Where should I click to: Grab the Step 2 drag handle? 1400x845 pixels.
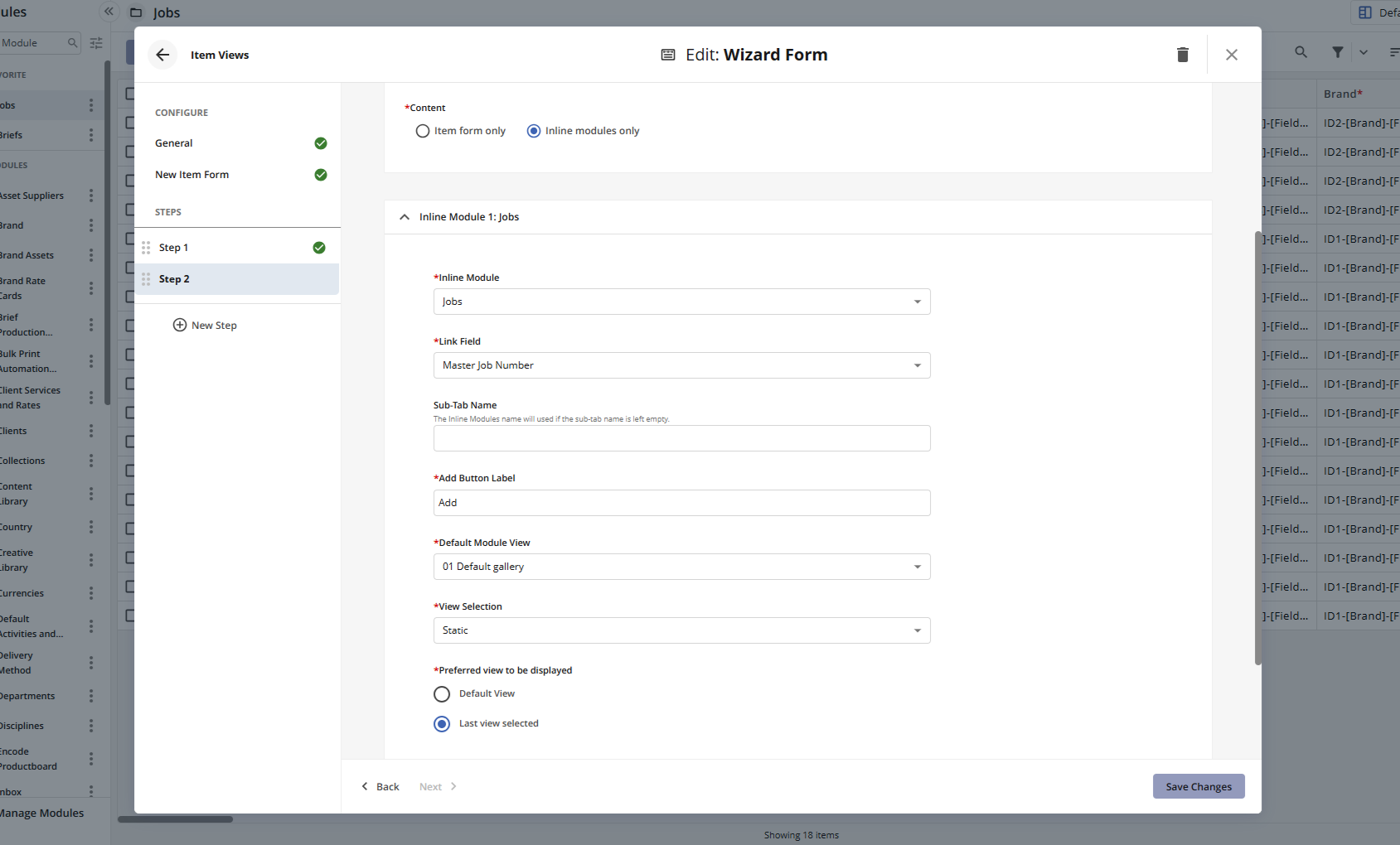point(146,279)
